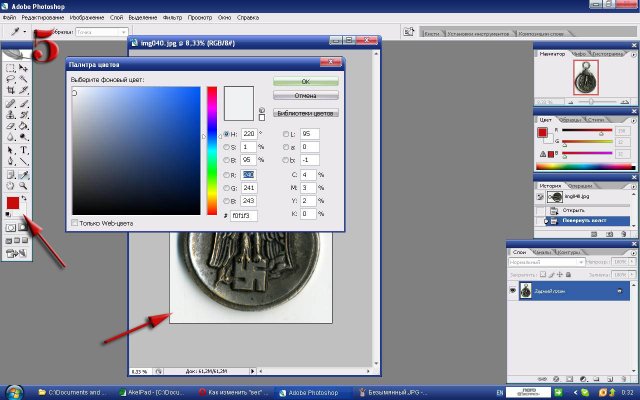Screen dimensions: 640x400
Task: Select the Type tool
Action: pos(23,150)
